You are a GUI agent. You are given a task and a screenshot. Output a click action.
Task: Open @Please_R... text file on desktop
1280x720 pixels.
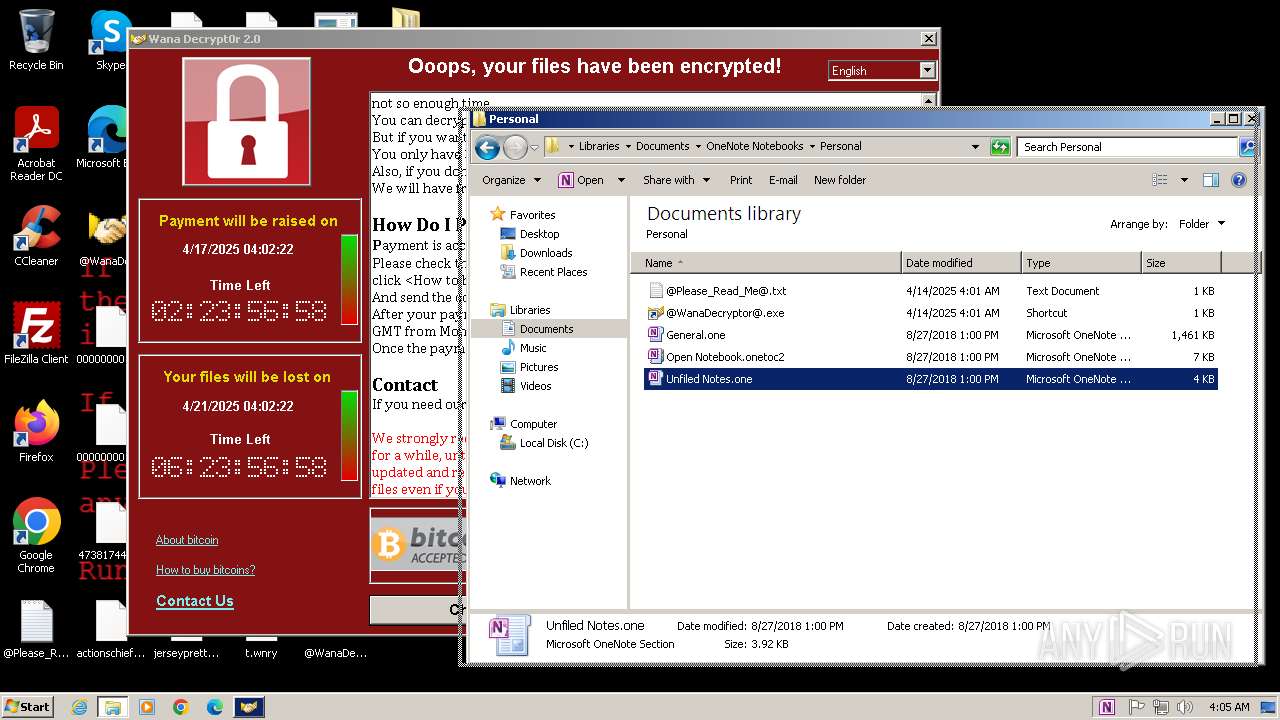tap(36, 630)
